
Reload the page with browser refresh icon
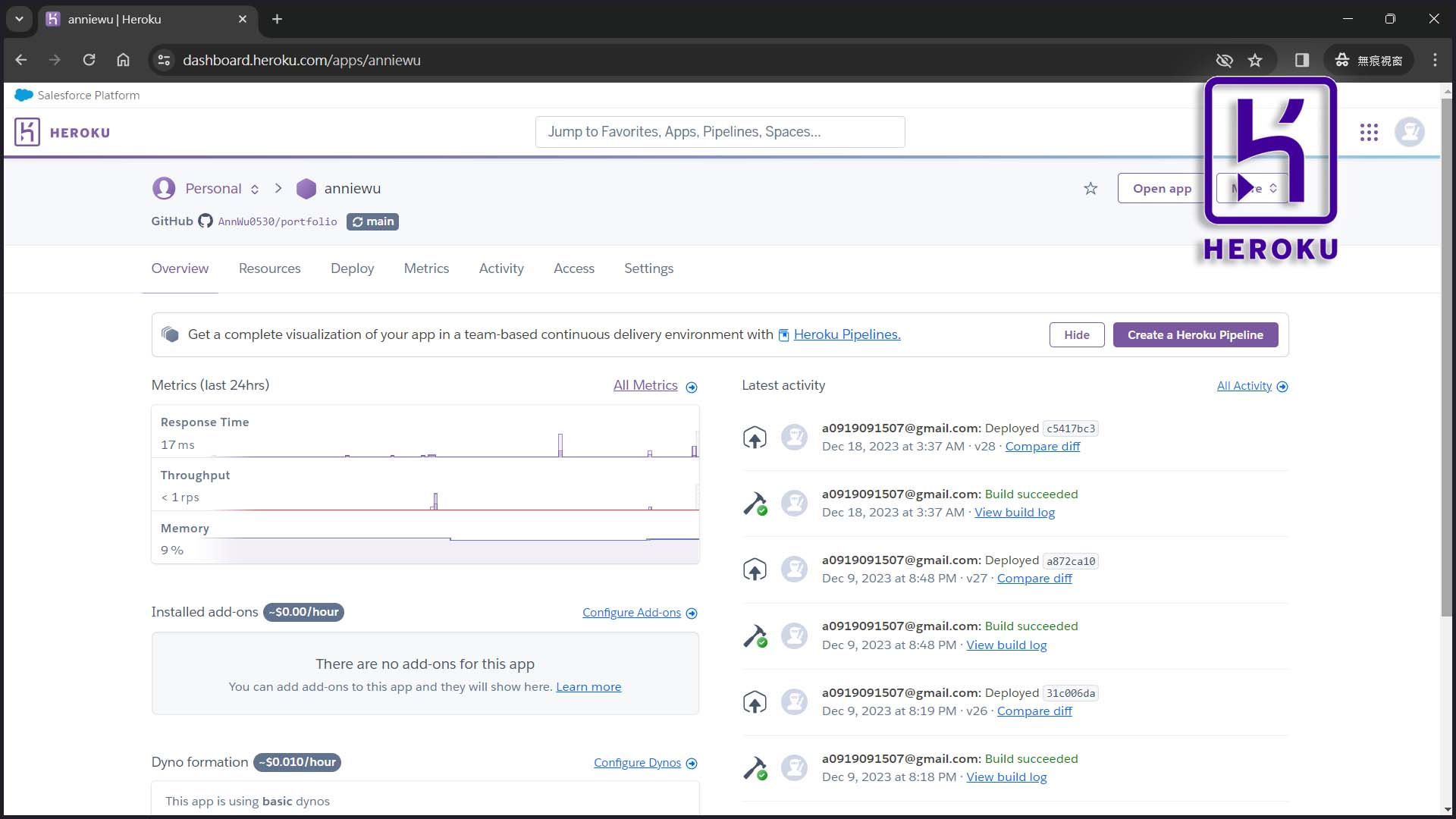(89, 60)
